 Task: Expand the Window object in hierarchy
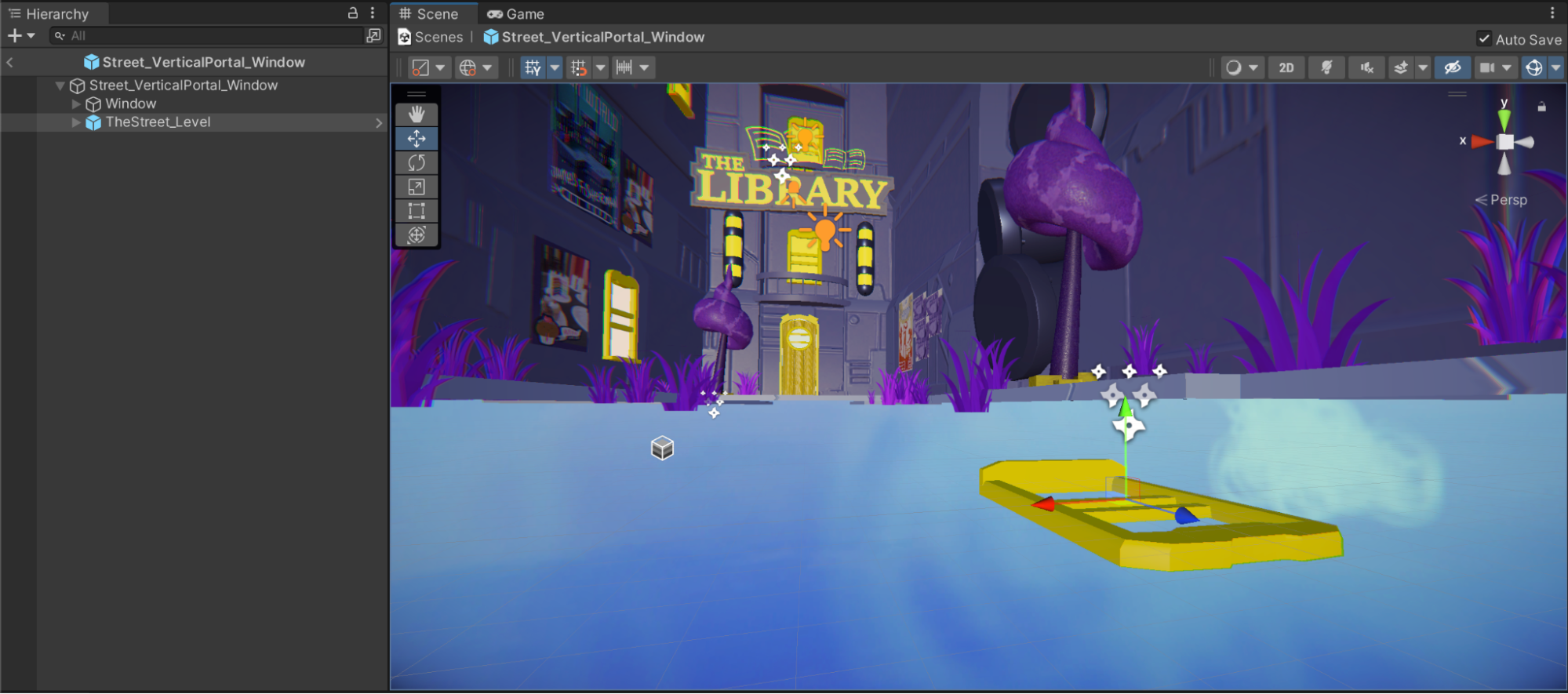(x=76, y=104)
